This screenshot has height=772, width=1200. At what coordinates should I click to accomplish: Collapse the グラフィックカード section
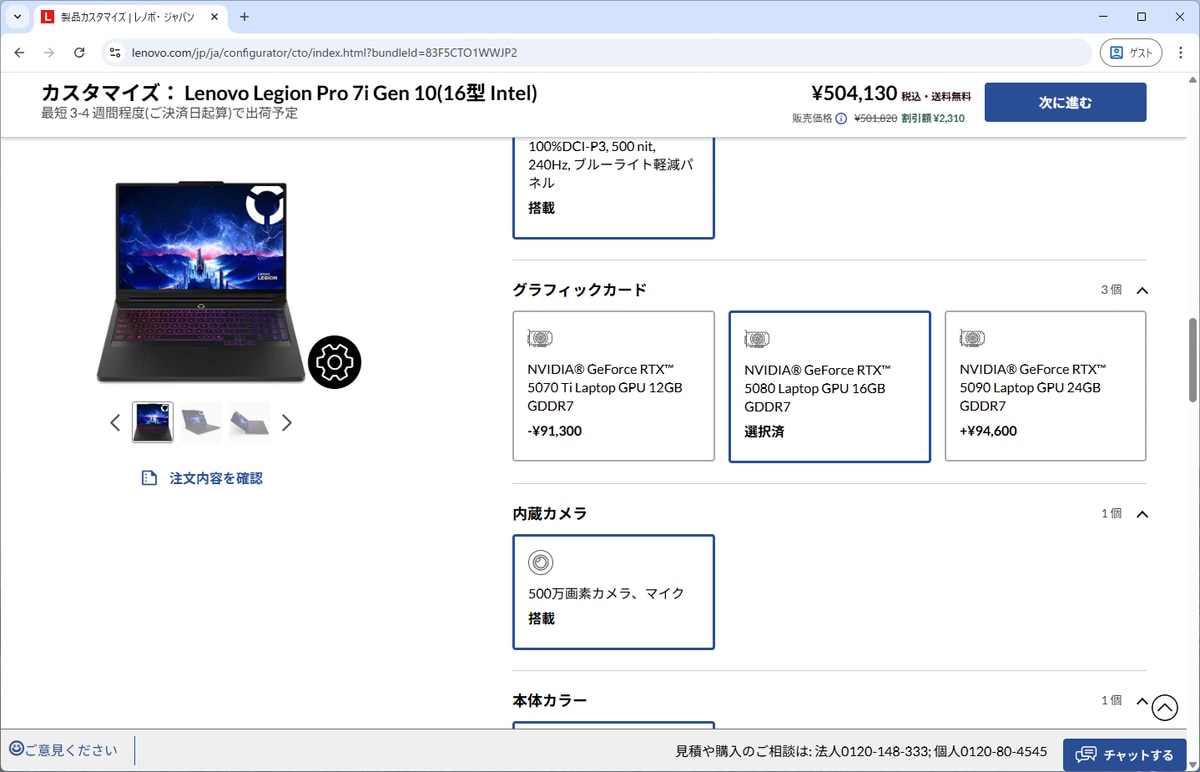pos(1141,290)
